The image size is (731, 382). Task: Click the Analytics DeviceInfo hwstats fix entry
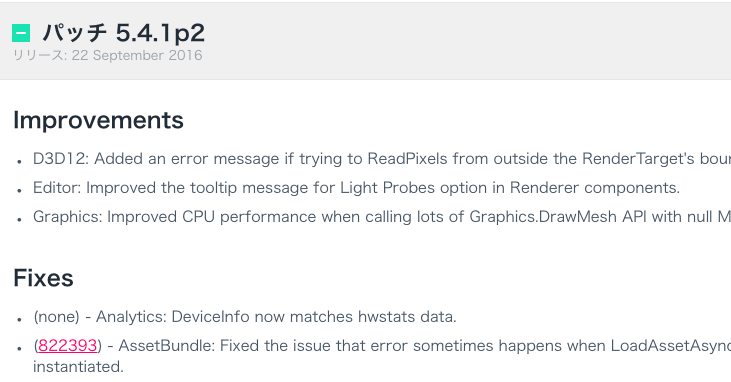point(245,317)
